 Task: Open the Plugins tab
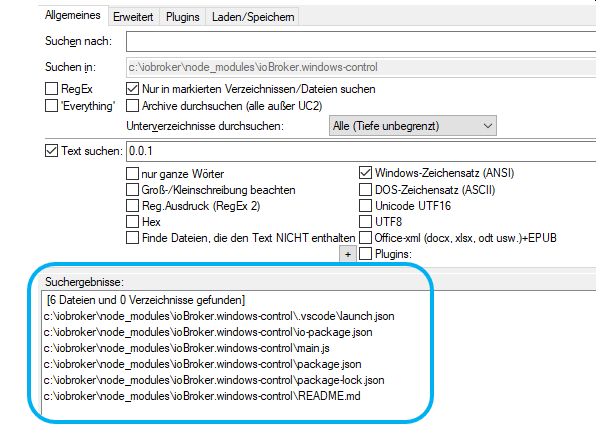coord(182,17)
